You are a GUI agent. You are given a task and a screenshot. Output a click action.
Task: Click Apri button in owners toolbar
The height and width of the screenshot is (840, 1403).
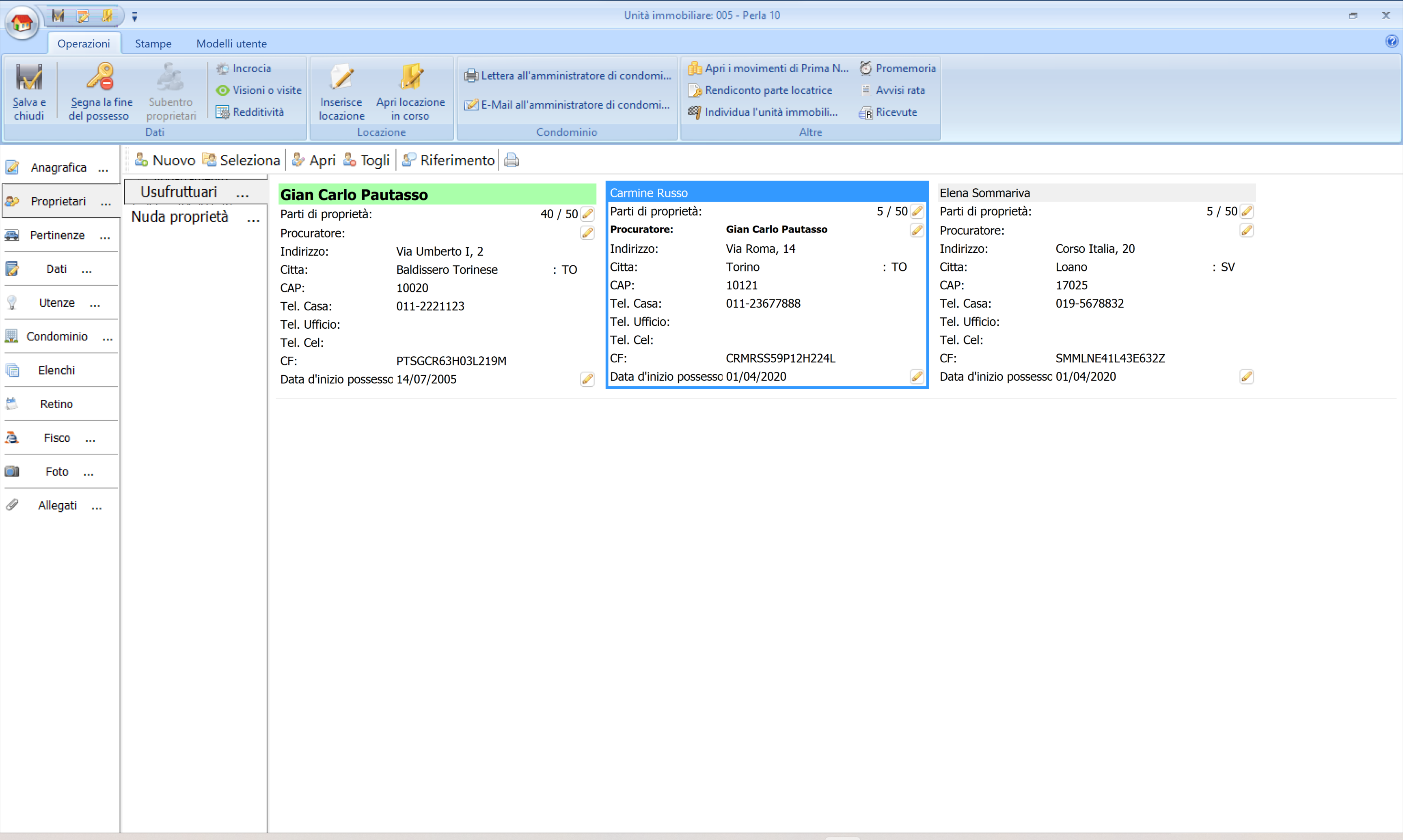coord(314,160)
